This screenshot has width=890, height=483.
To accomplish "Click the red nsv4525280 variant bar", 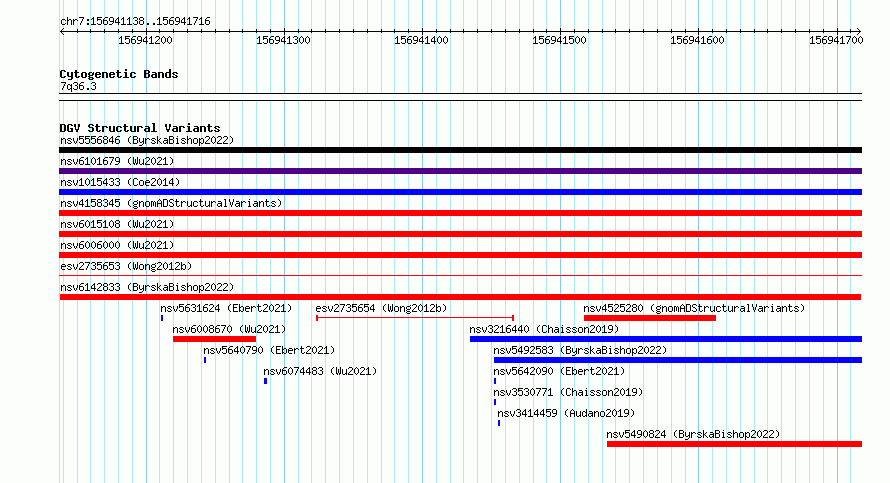I will click(x=650, y=318).
